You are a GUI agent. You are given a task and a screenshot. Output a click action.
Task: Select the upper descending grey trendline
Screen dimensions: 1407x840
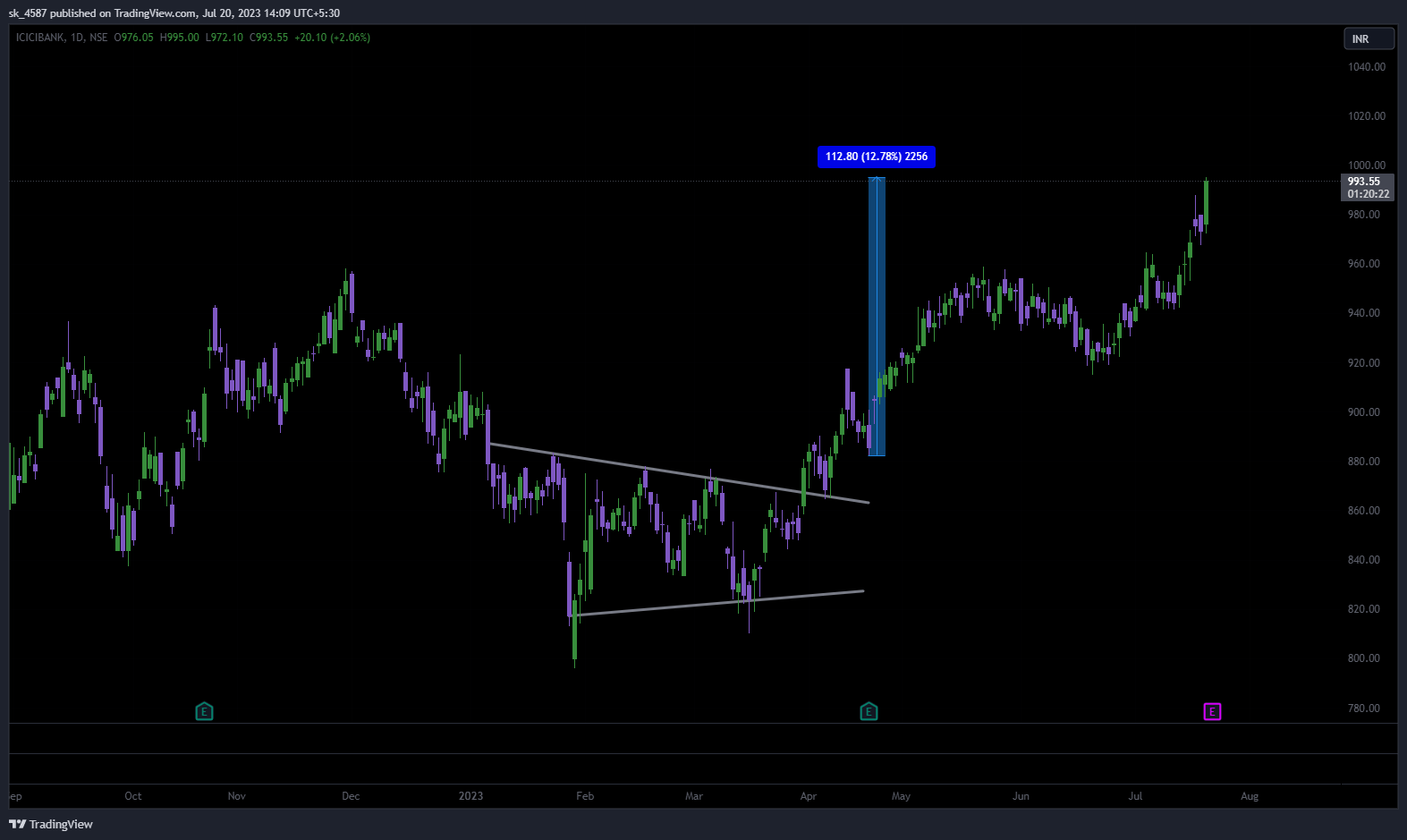click(x=680, y=473)
